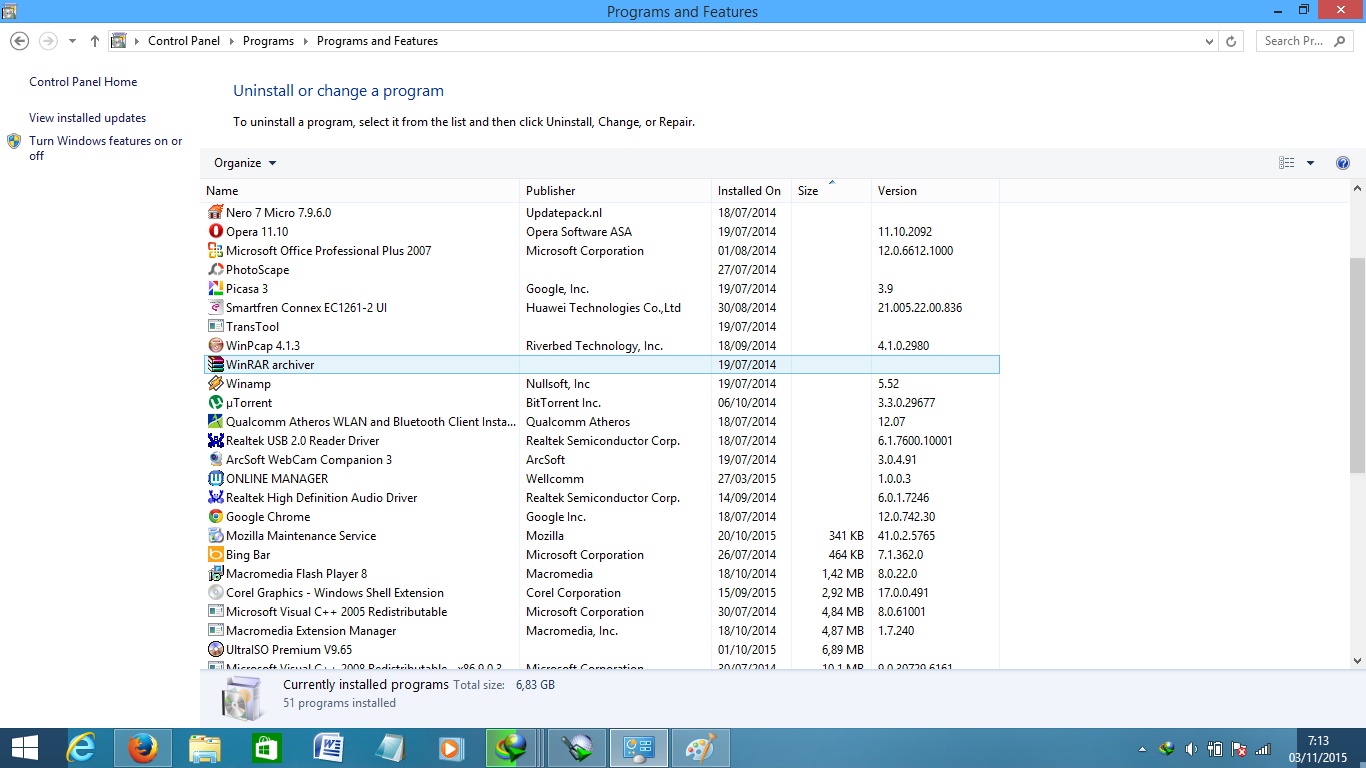Open the Organize dropdown menu
1366x768 pixels.
coord(245,163)
